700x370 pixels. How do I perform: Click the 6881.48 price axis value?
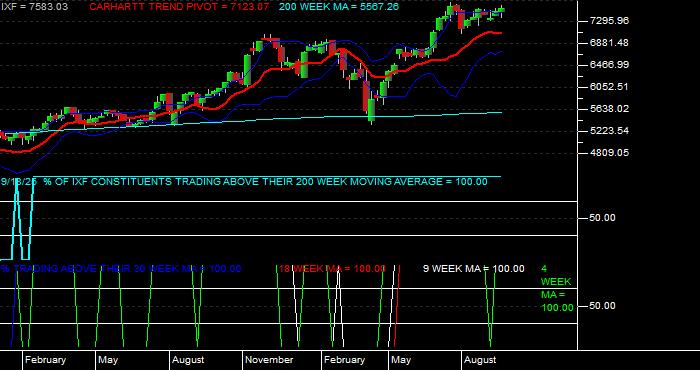pyautogui.click(x=609, y=43)
